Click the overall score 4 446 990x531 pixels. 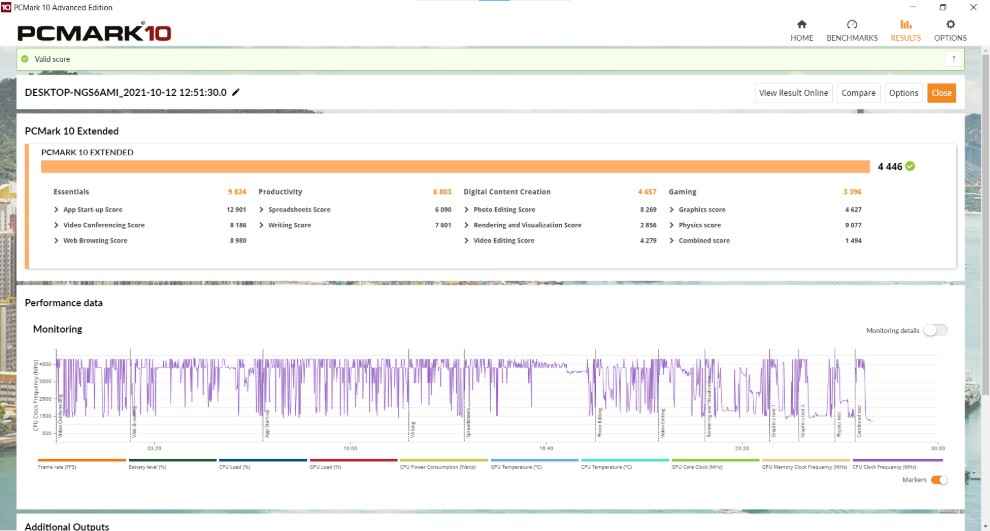tap(890, 167)
